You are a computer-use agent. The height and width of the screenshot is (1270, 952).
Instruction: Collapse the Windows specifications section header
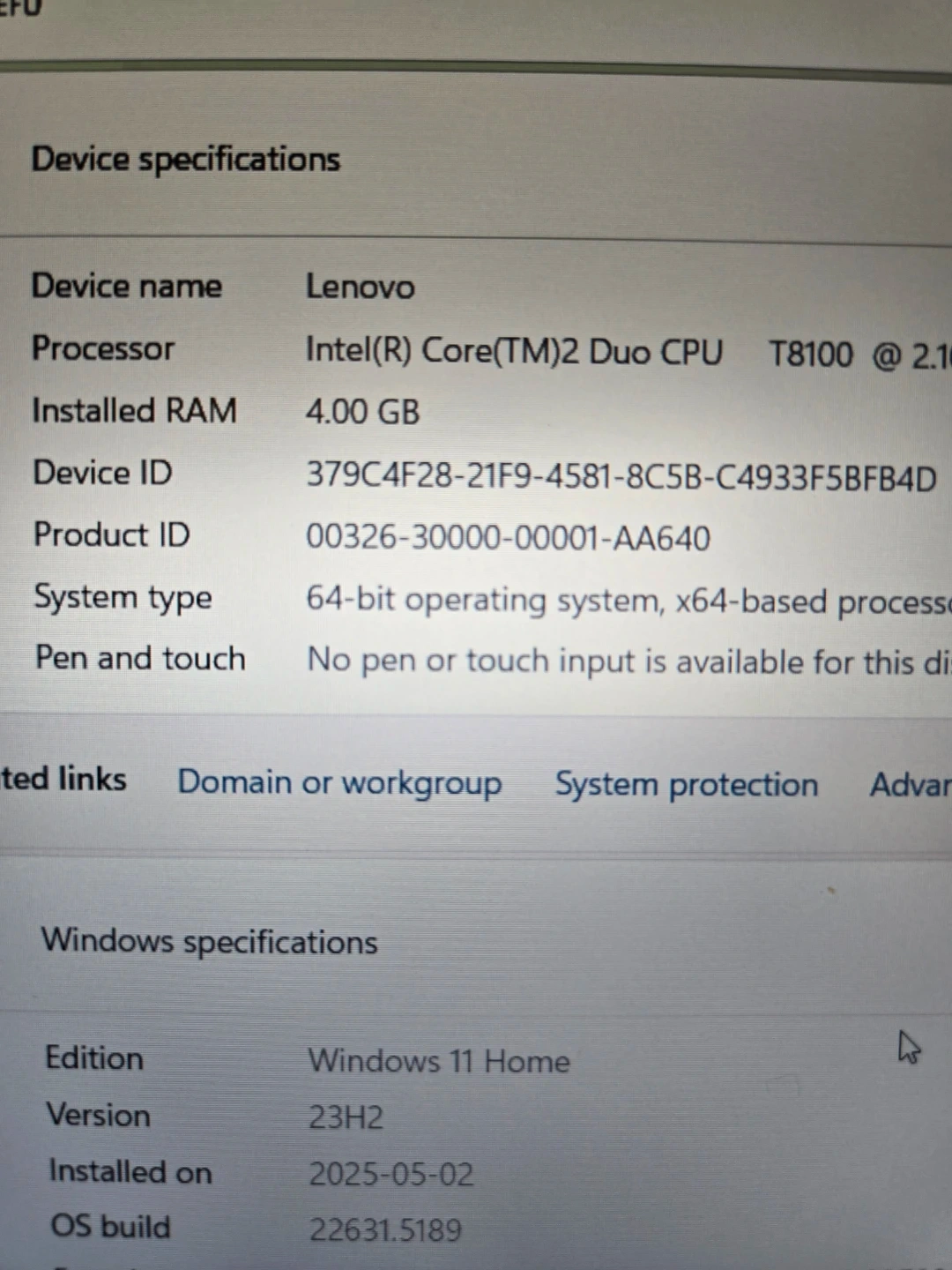(x=210, y=941)
